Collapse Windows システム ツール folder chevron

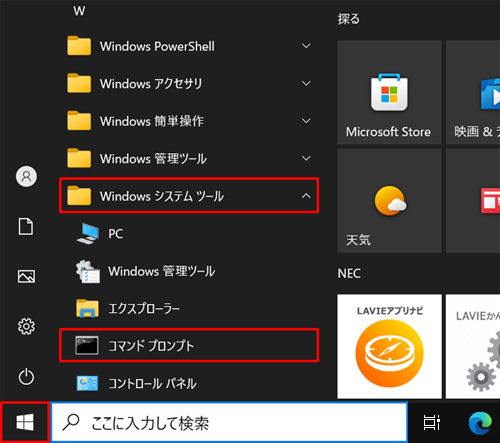(306, 196)
